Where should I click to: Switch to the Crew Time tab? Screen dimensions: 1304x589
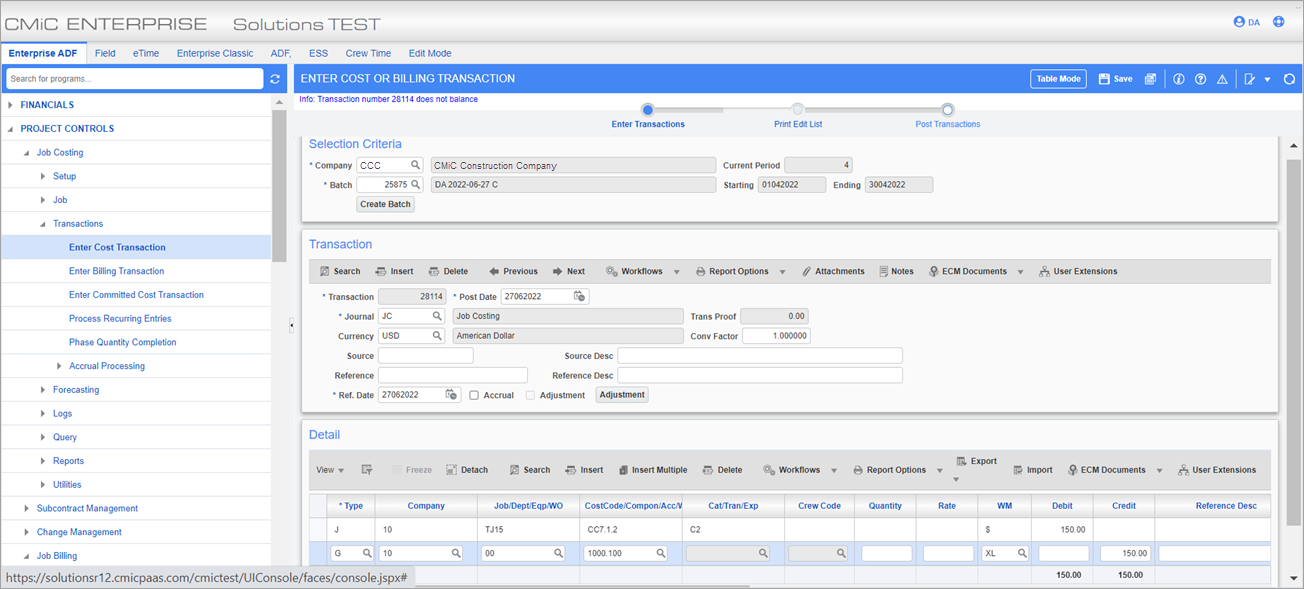coord(368,53)
